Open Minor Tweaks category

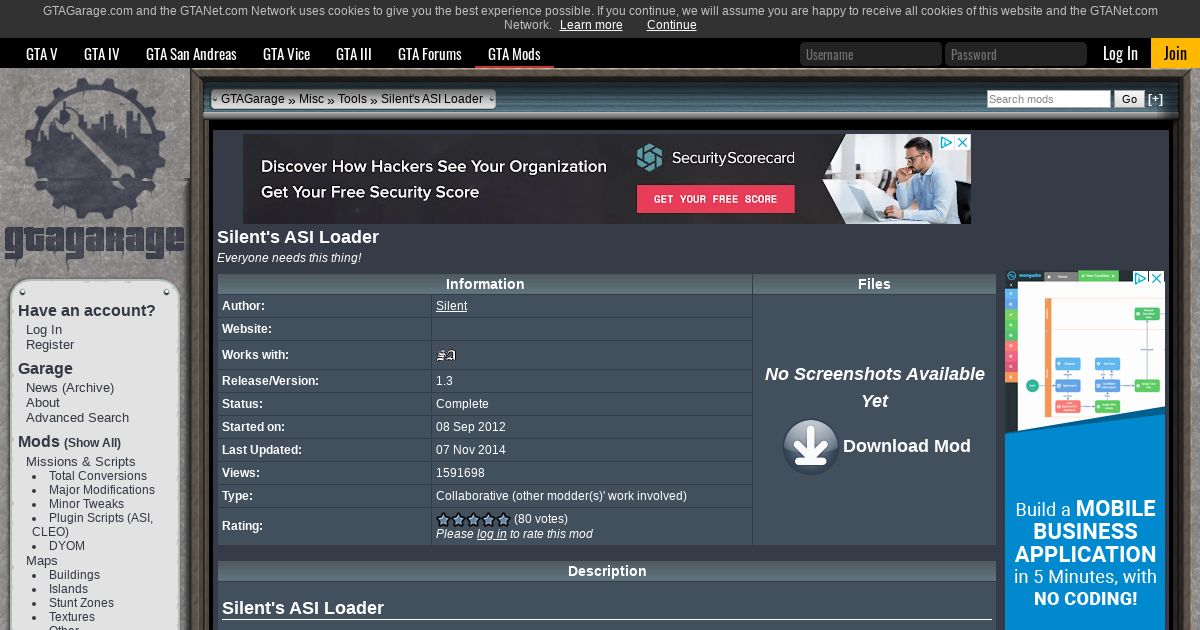click(87, 504)
